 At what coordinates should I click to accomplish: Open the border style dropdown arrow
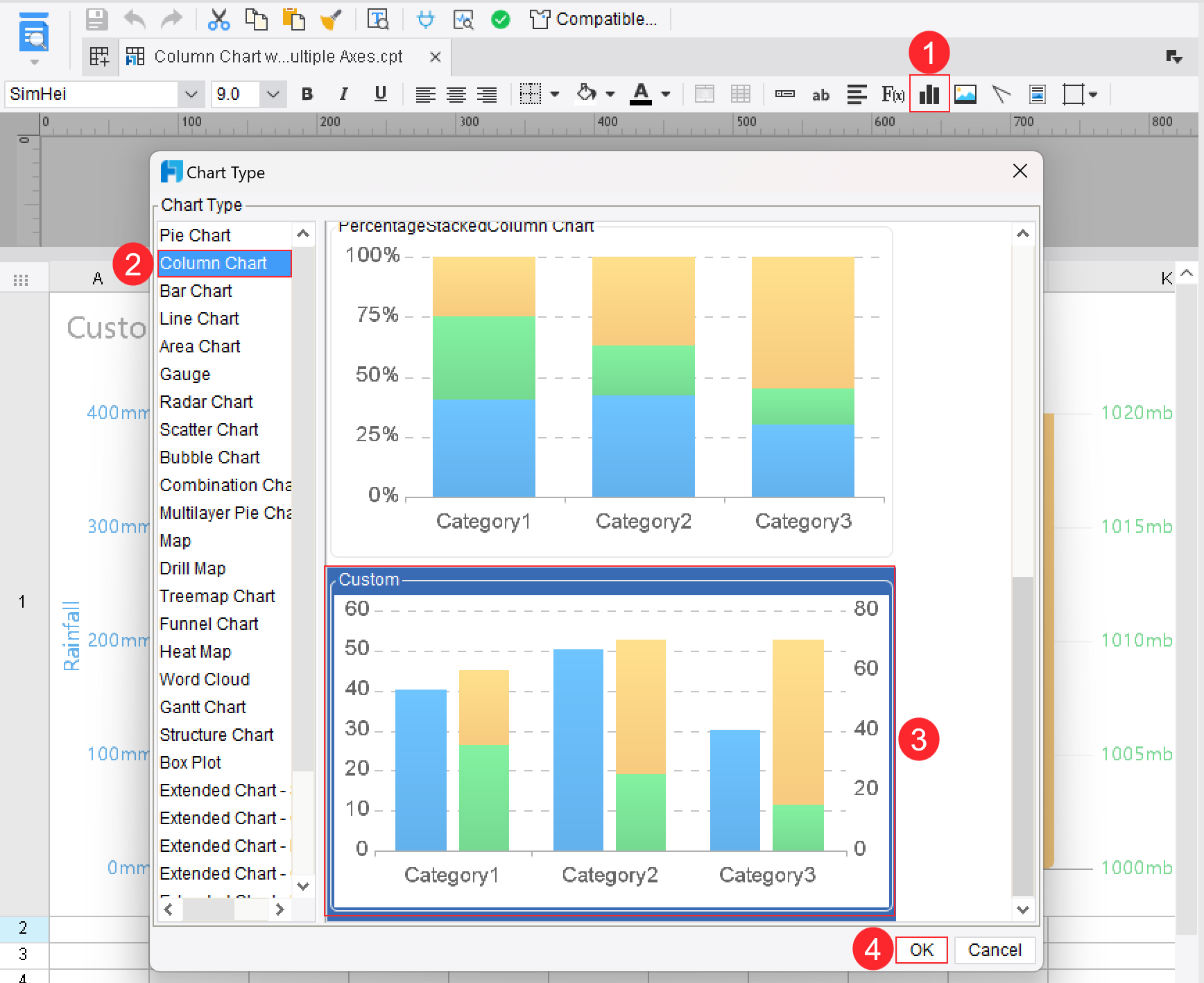[555, 94]
